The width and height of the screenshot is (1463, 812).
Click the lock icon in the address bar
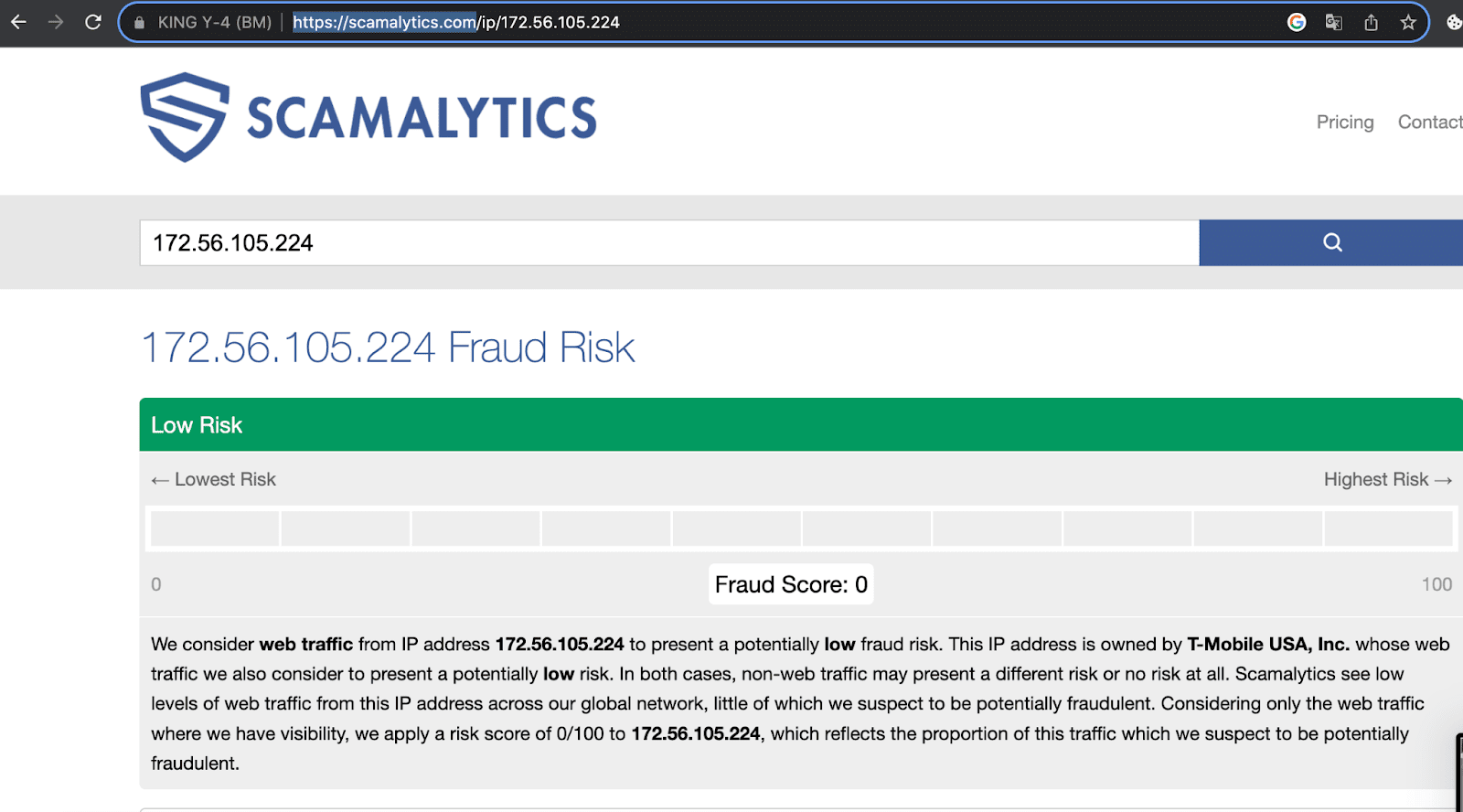(140, 23)
